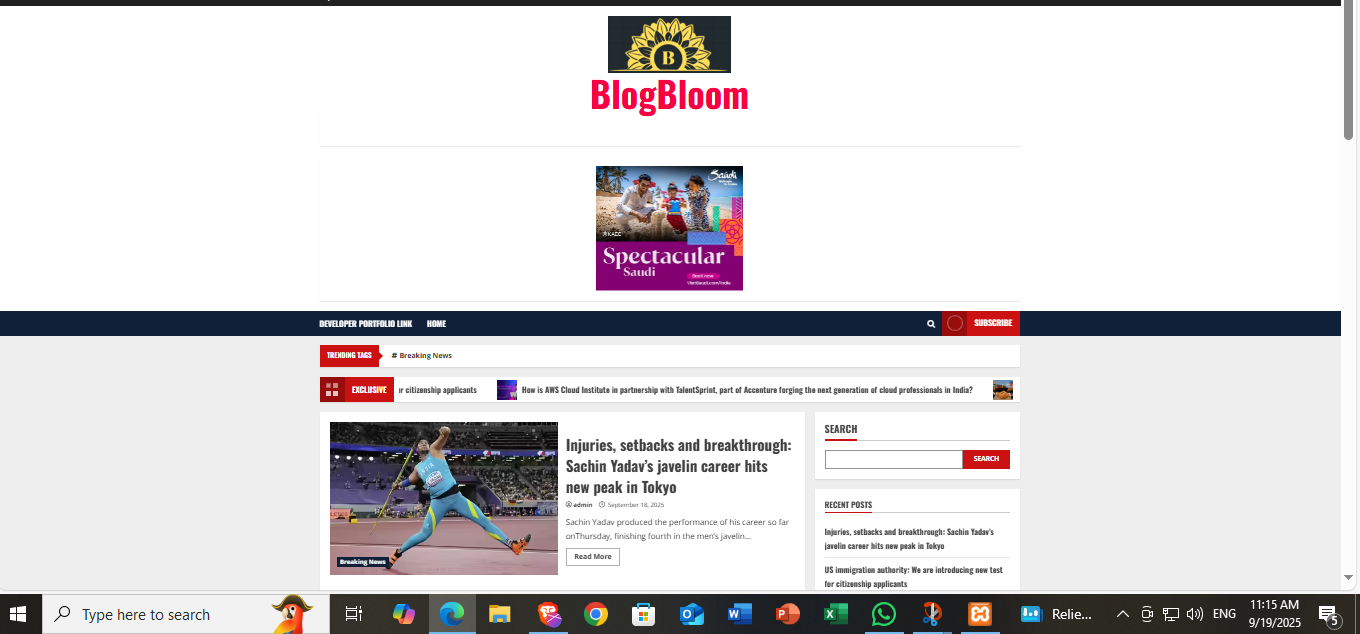
Task: Open the # Breaking News tag link
Action: pyautogui.click(x=424, y=355)
